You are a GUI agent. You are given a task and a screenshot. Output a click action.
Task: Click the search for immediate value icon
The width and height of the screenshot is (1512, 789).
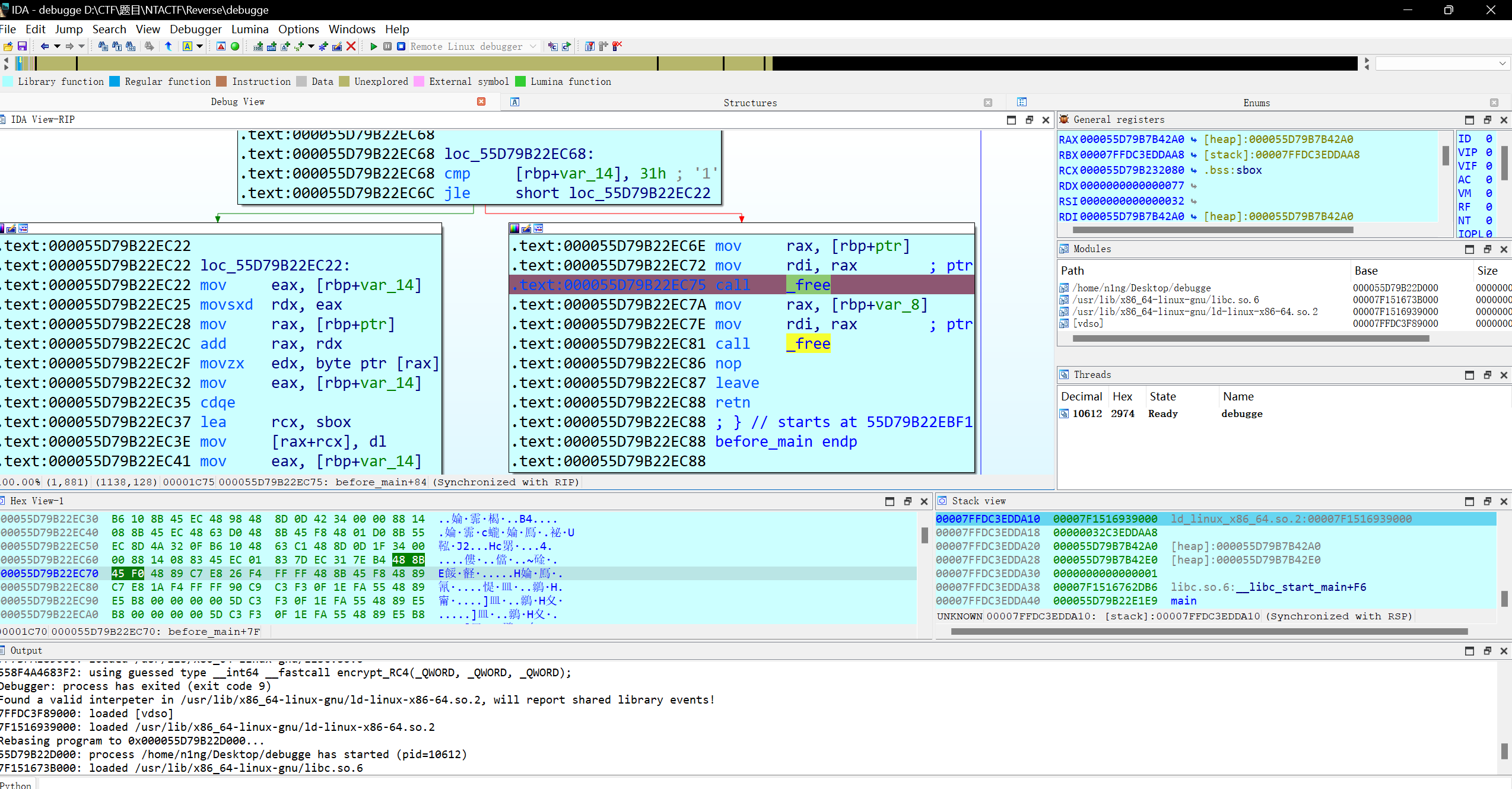[103, 46]
